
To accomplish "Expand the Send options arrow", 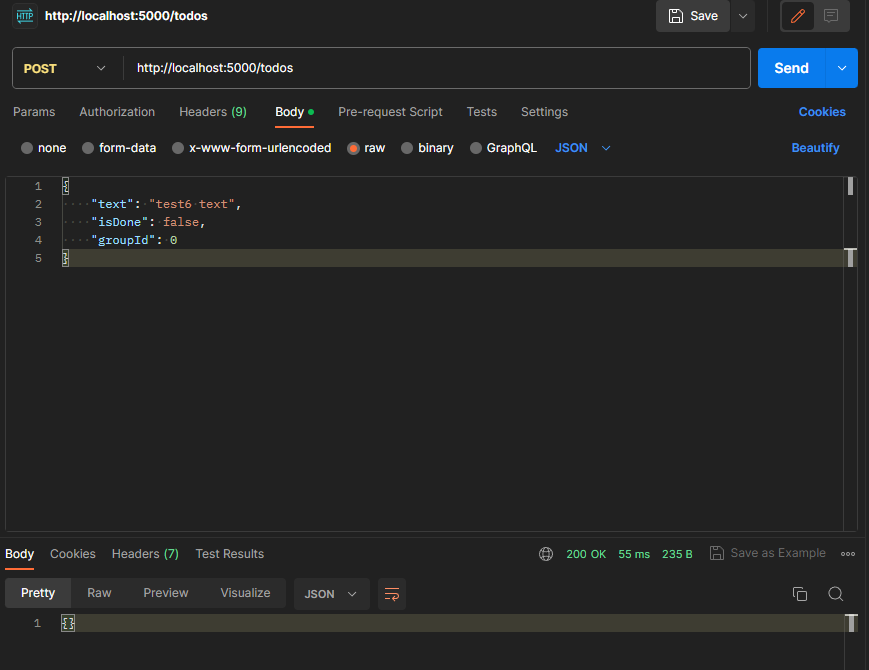I will (x=842, y=68).
